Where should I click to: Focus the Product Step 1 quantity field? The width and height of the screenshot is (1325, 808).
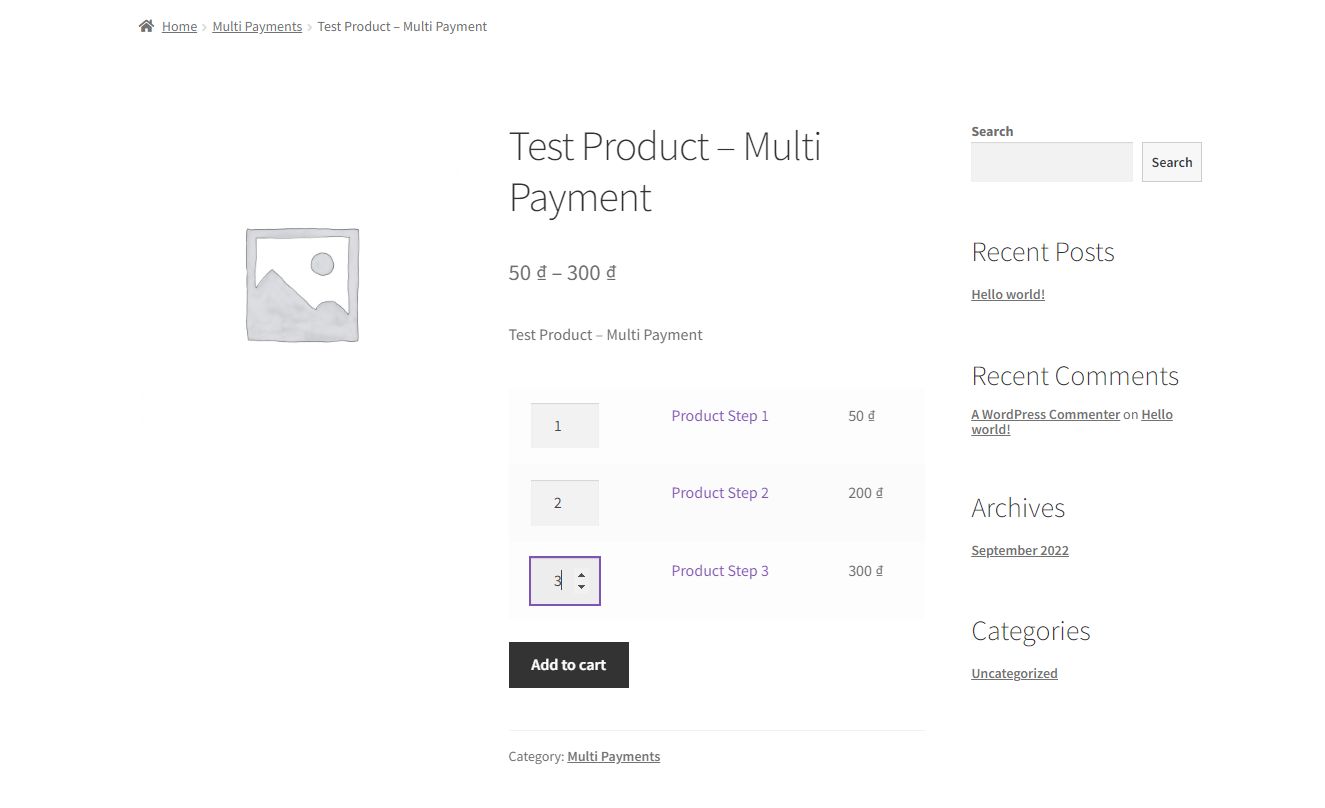(x=564, y=426)
